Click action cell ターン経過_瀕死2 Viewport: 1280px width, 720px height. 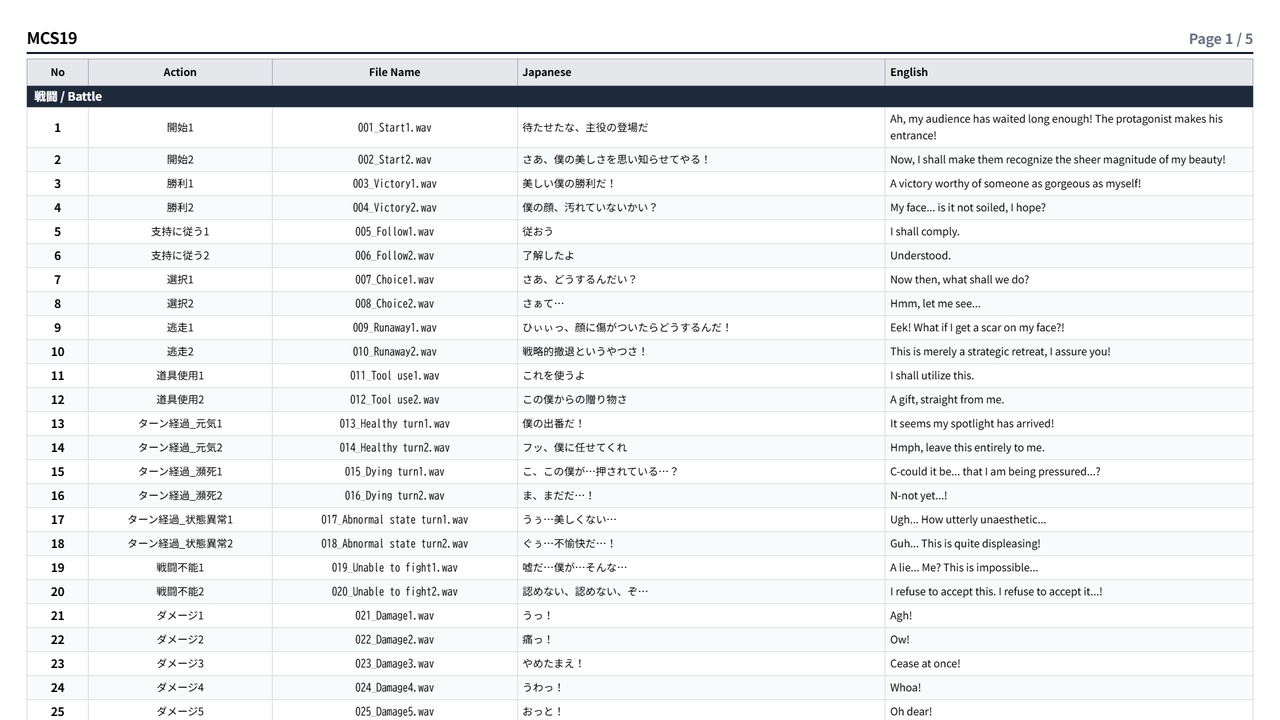tap(180, 496)
